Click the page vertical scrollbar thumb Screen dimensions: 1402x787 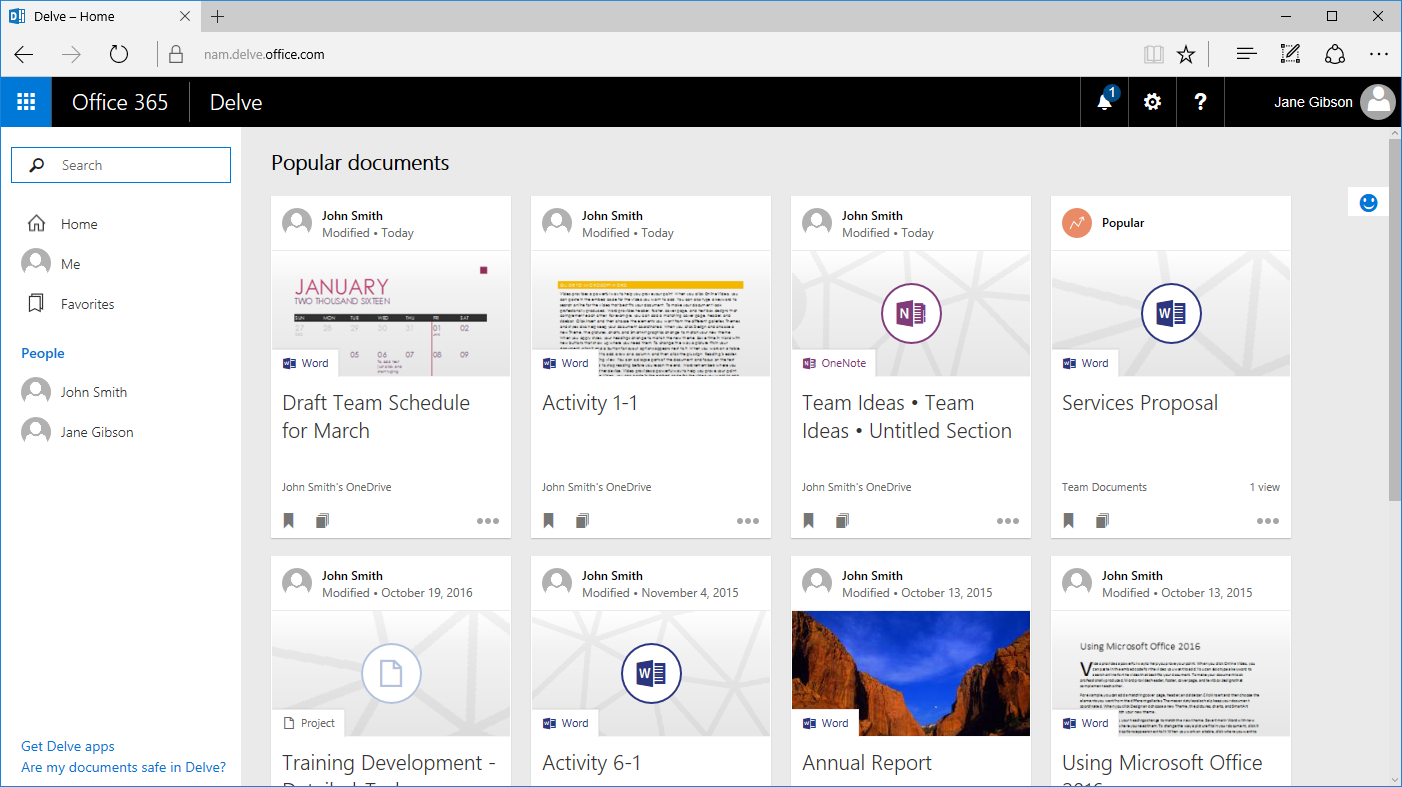tap(1395, 320)
